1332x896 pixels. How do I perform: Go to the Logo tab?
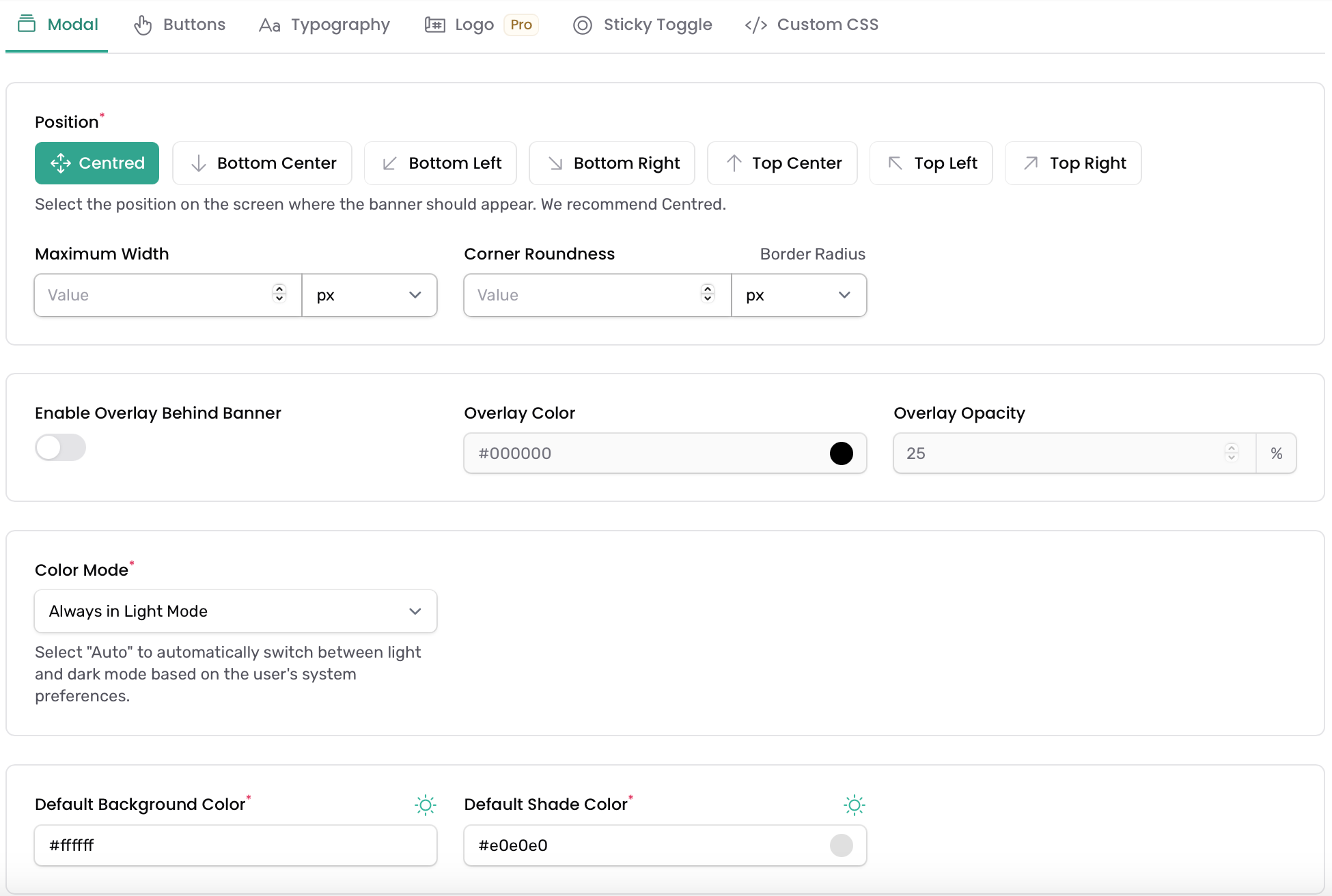(x=482, y=25)
